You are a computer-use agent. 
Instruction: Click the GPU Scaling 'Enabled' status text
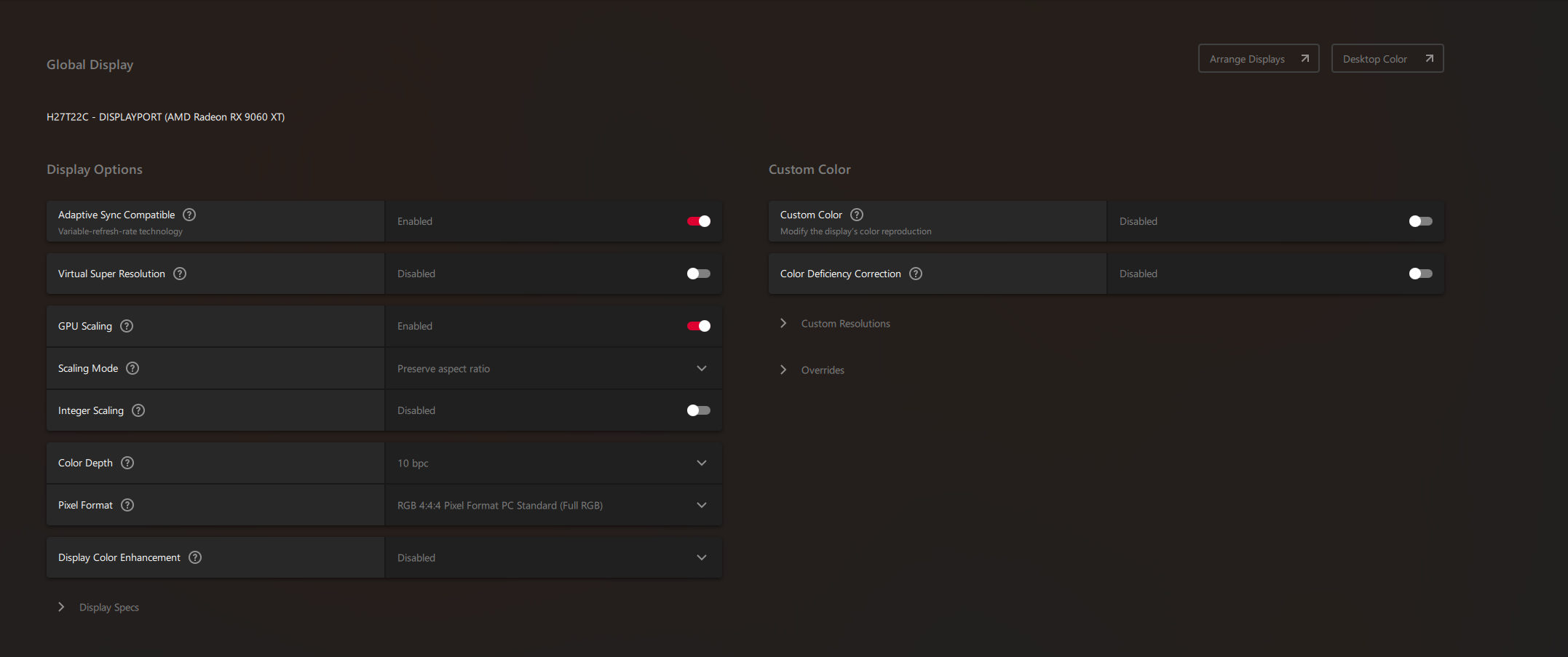click(x=415, y=326)
